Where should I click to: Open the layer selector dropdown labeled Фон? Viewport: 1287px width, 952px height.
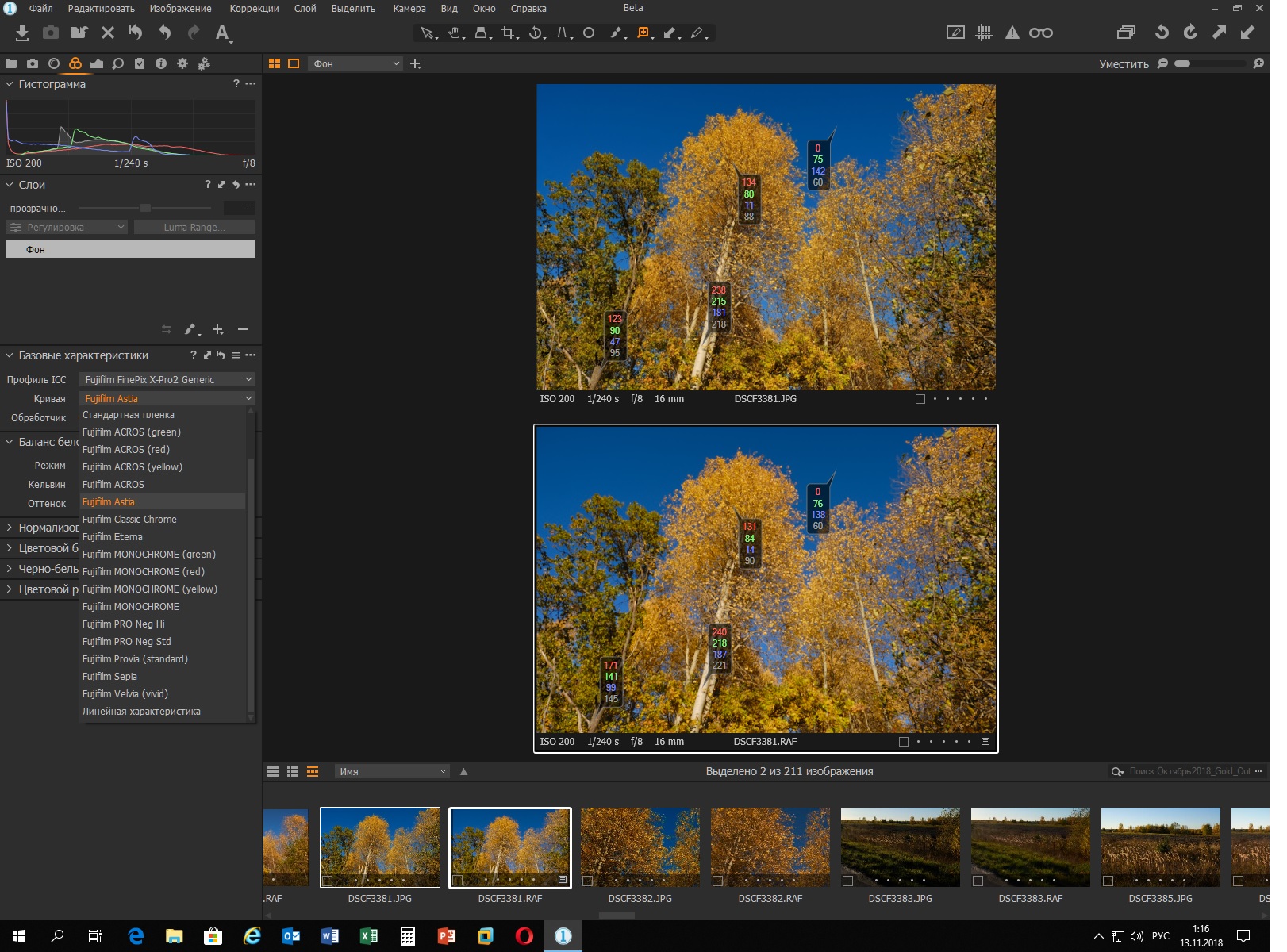[355, 63]
